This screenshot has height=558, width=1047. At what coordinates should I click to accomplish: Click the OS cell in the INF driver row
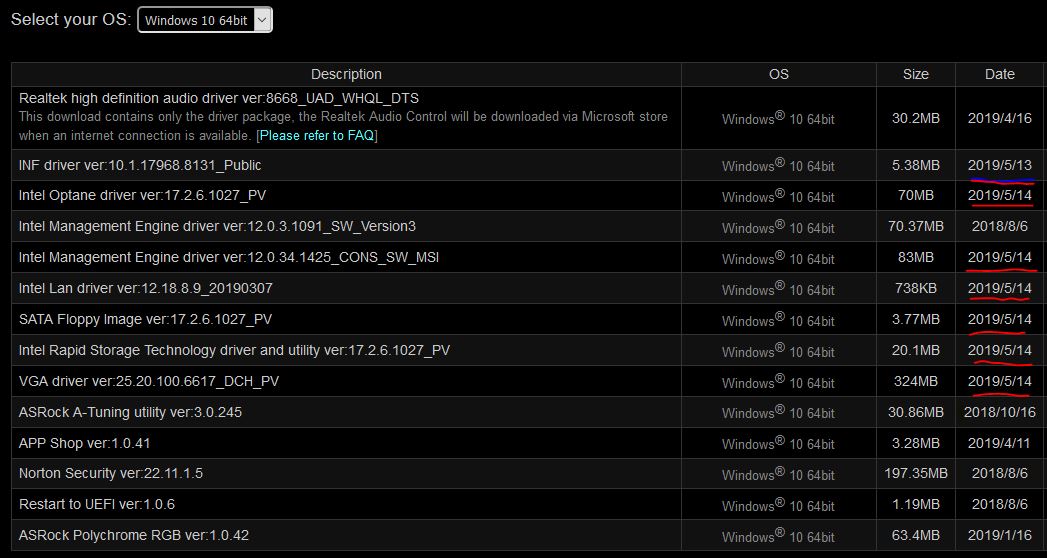(778, 166)
